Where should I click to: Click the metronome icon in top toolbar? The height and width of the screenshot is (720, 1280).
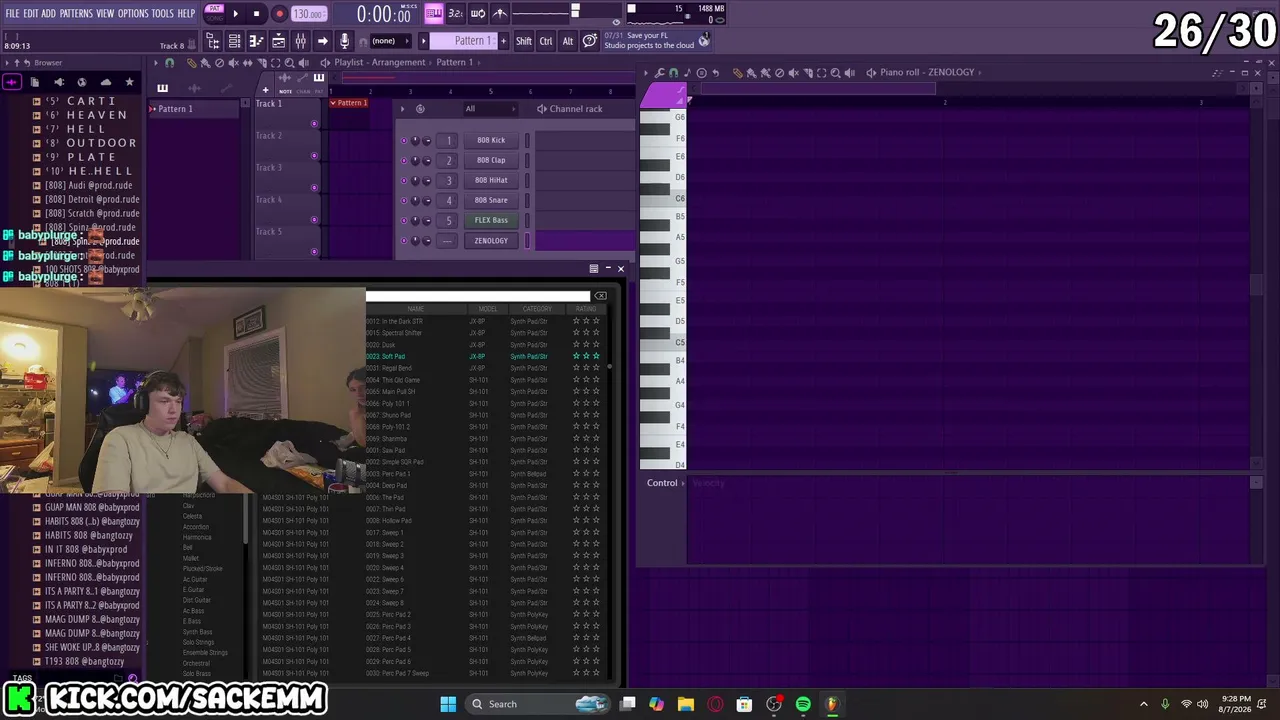500,13
